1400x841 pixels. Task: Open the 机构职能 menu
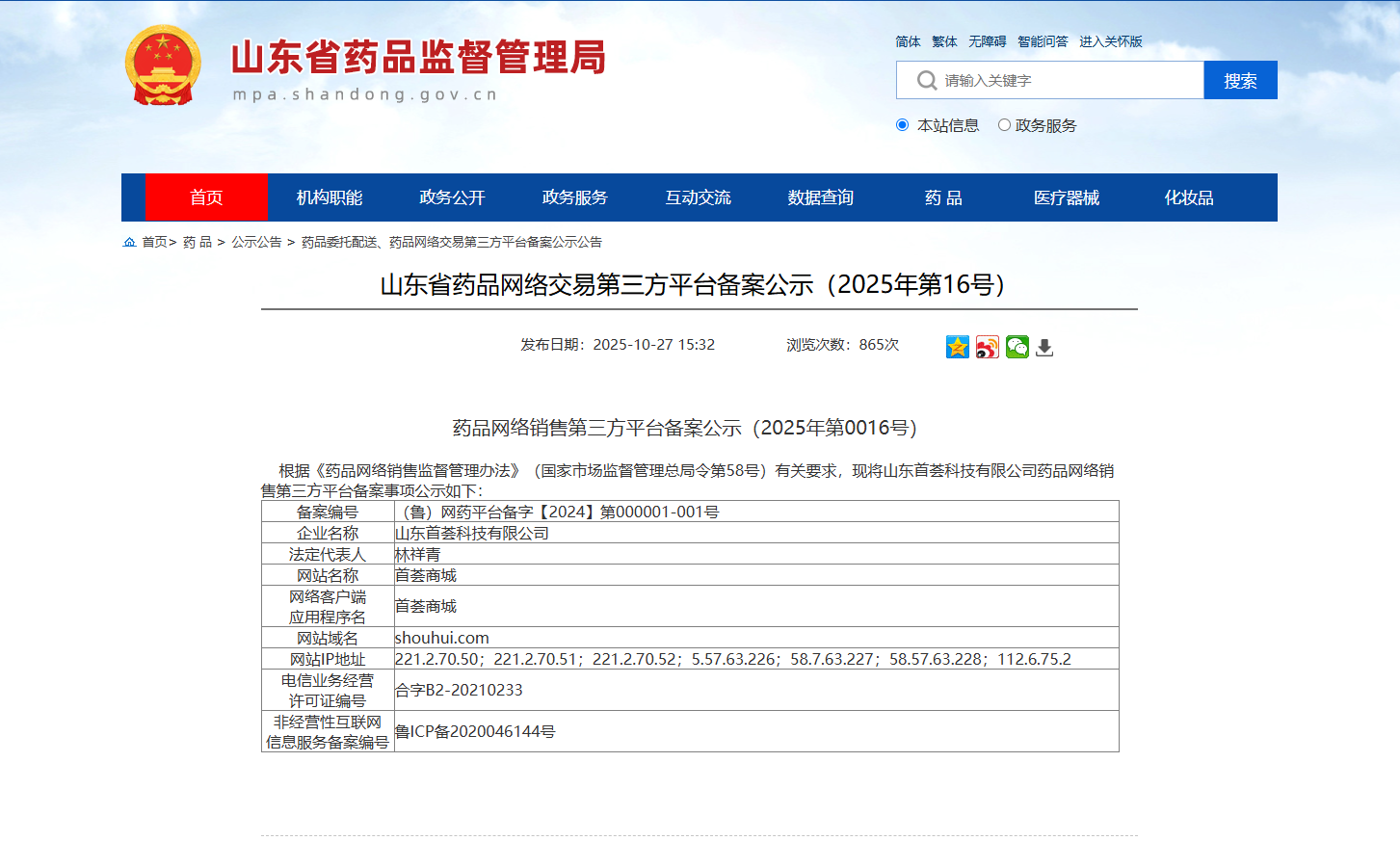tap(330, 197)
